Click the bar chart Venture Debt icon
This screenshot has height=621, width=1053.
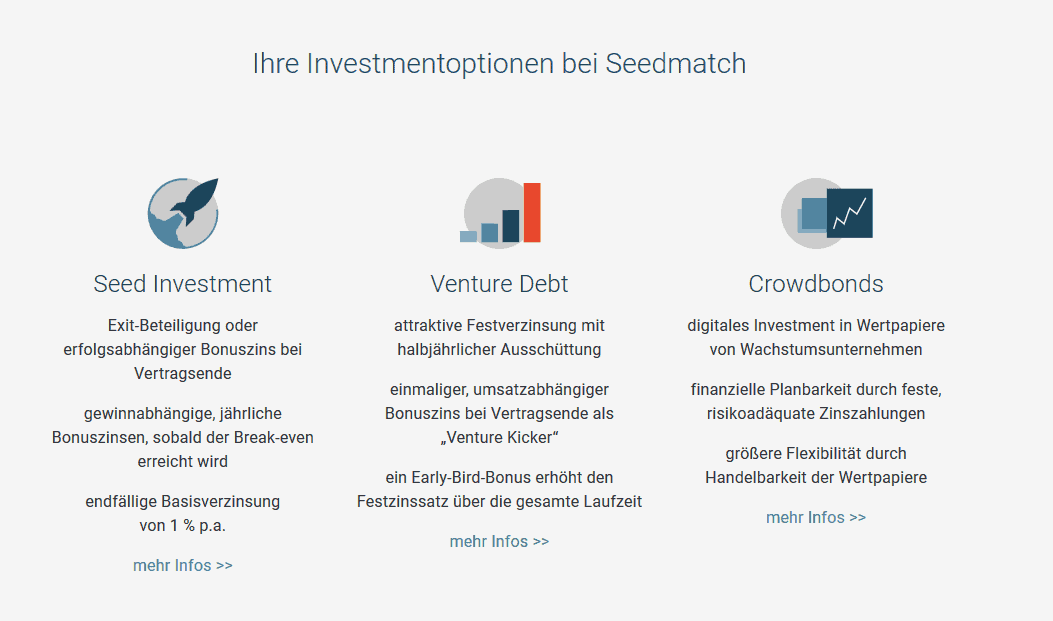pyautogui.click(x=500, y=213)
